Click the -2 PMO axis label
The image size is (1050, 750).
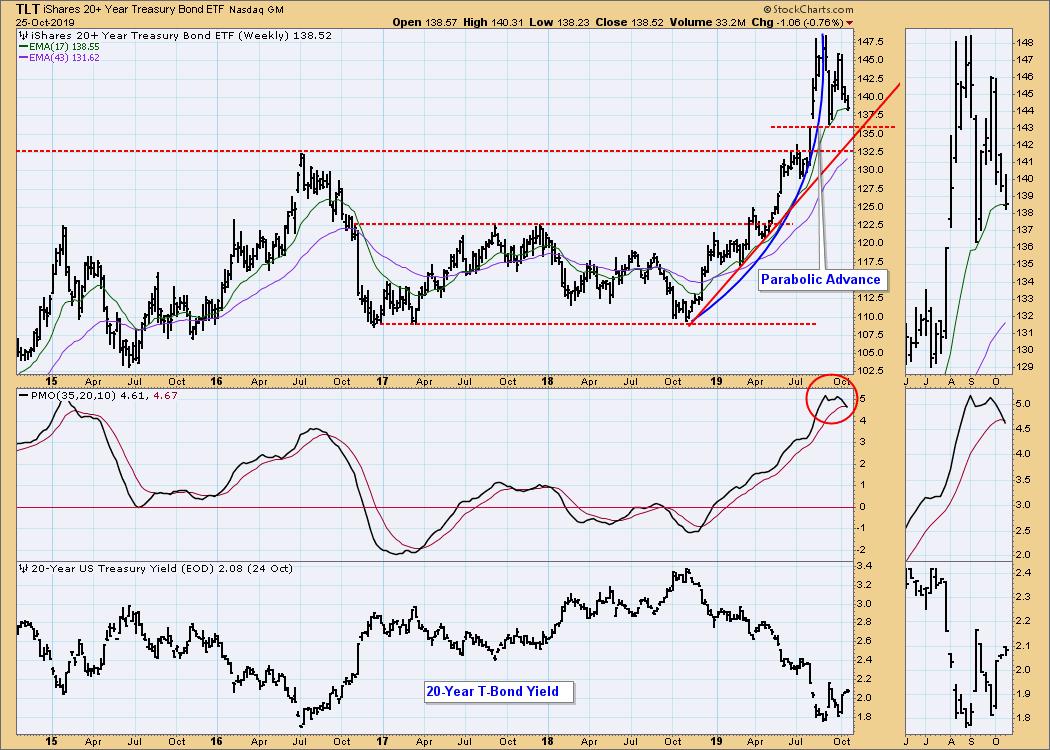click(x=862, y=550)
